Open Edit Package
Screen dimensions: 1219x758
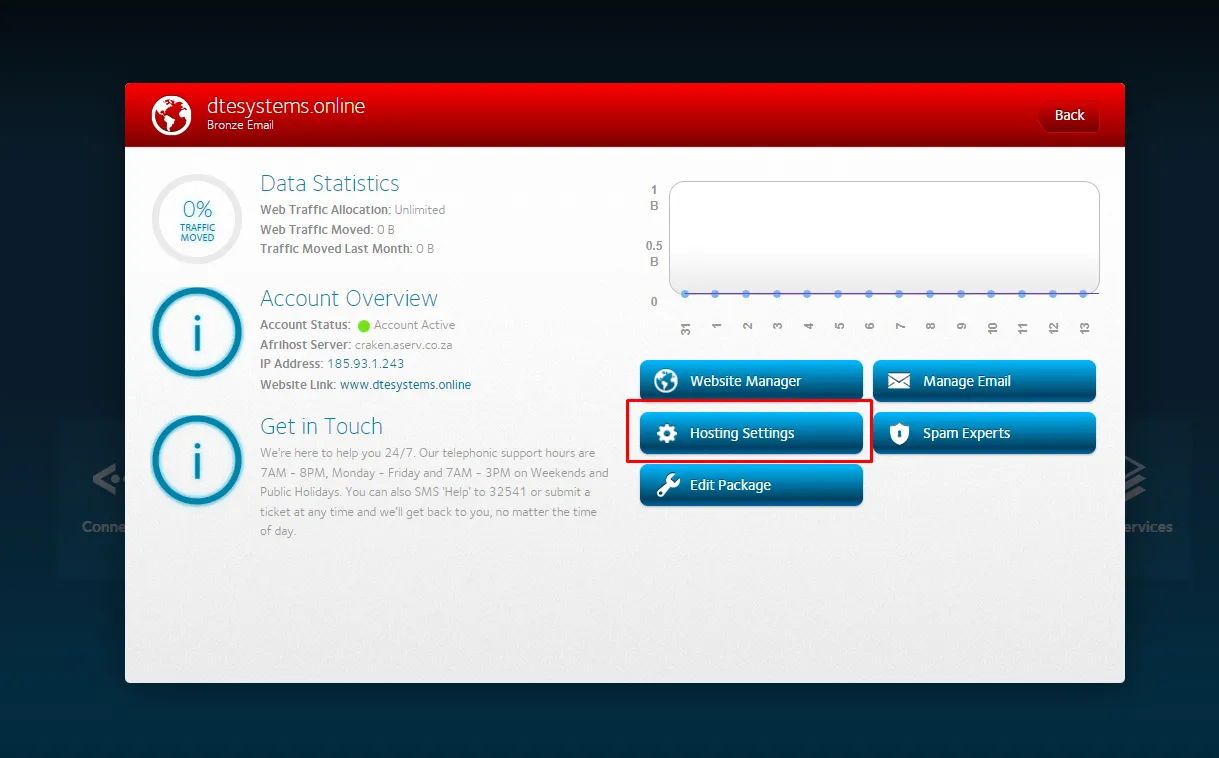click(x=751, y=485)
